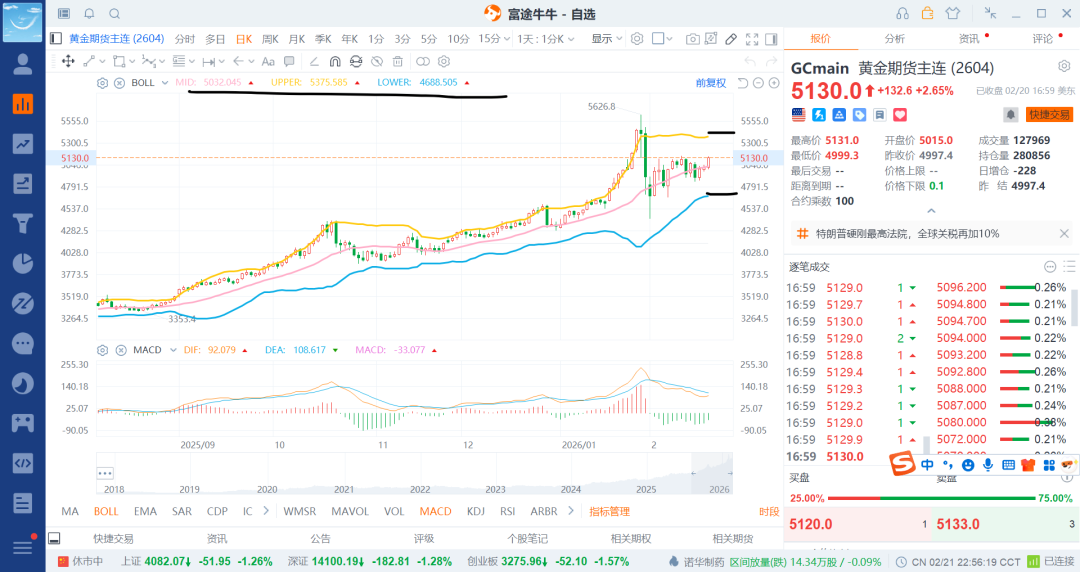
Task: Click the price alert bell icon
Action: point(1010,114)
